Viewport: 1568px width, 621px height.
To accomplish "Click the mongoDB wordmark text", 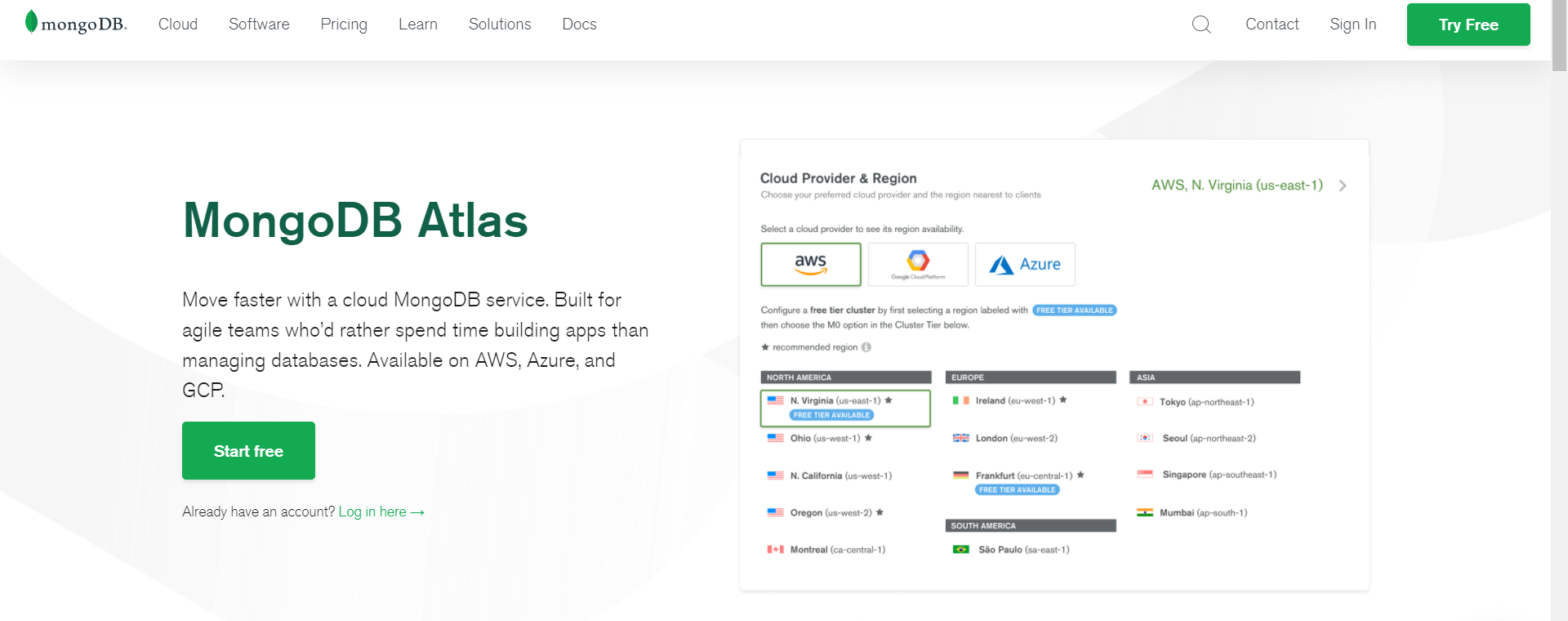I will pyautogui.click(x=84, y=25).
